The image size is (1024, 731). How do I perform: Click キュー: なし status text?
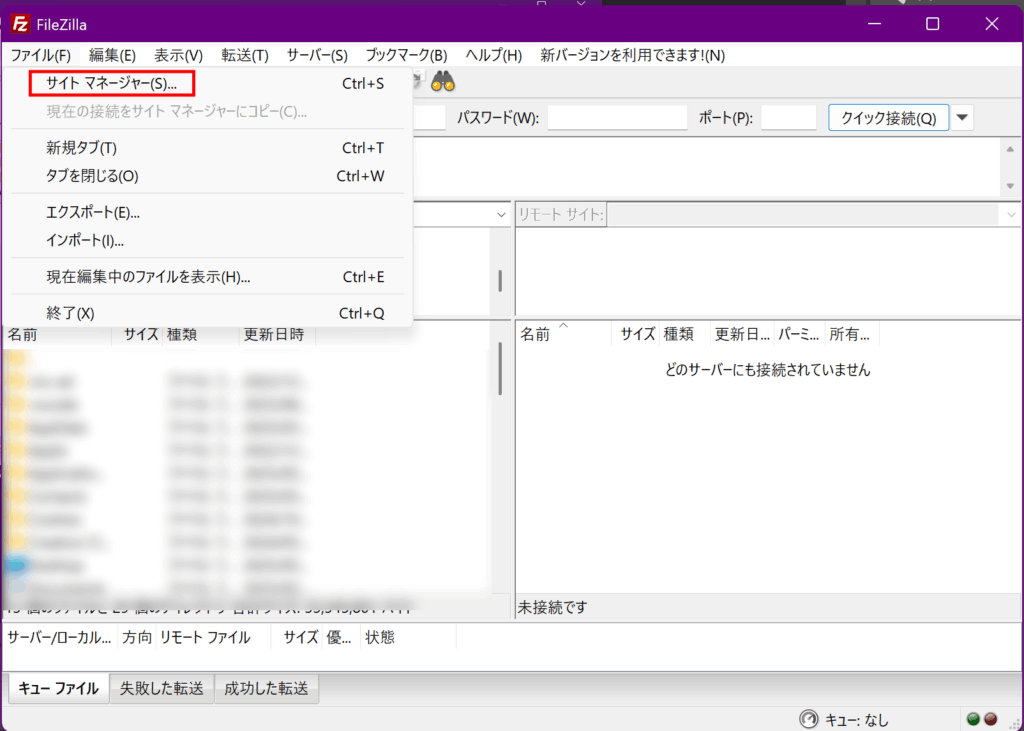pyautogui.click(x=856, y=720)
